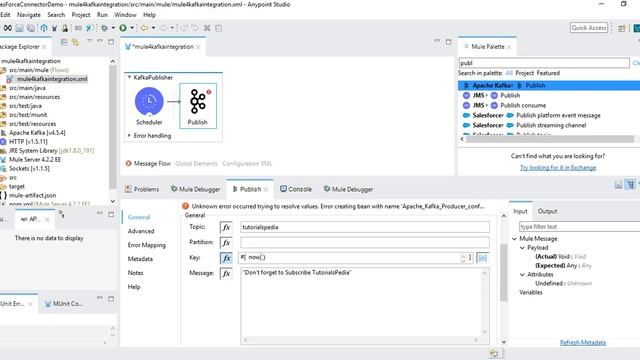The height and width of the screenshot is (360, 640).
Task: Open the Notes section of Publish properties
Action: [136, 273]
